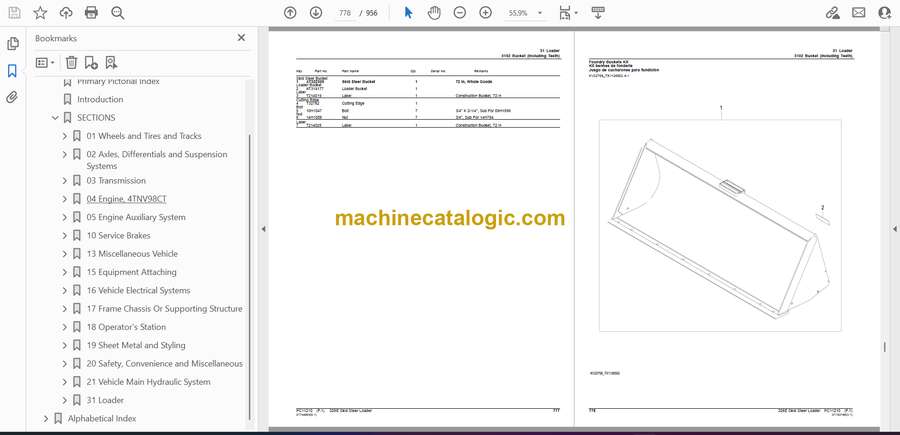Jump to 05 Engine Auxiliary System
900x435 pixels.
136,218
